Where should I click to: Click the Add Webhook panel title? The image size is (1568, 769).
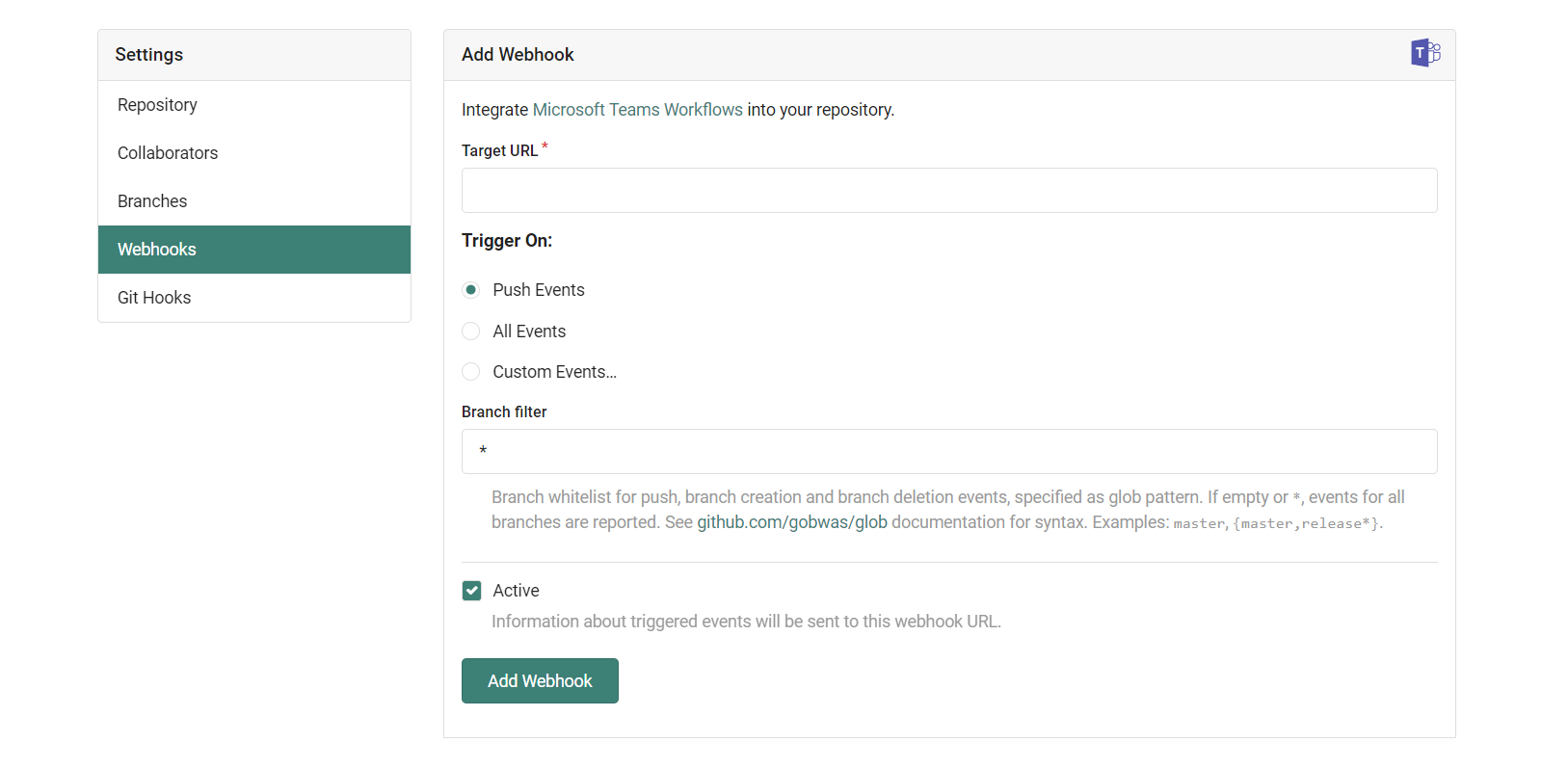point(518,55)
